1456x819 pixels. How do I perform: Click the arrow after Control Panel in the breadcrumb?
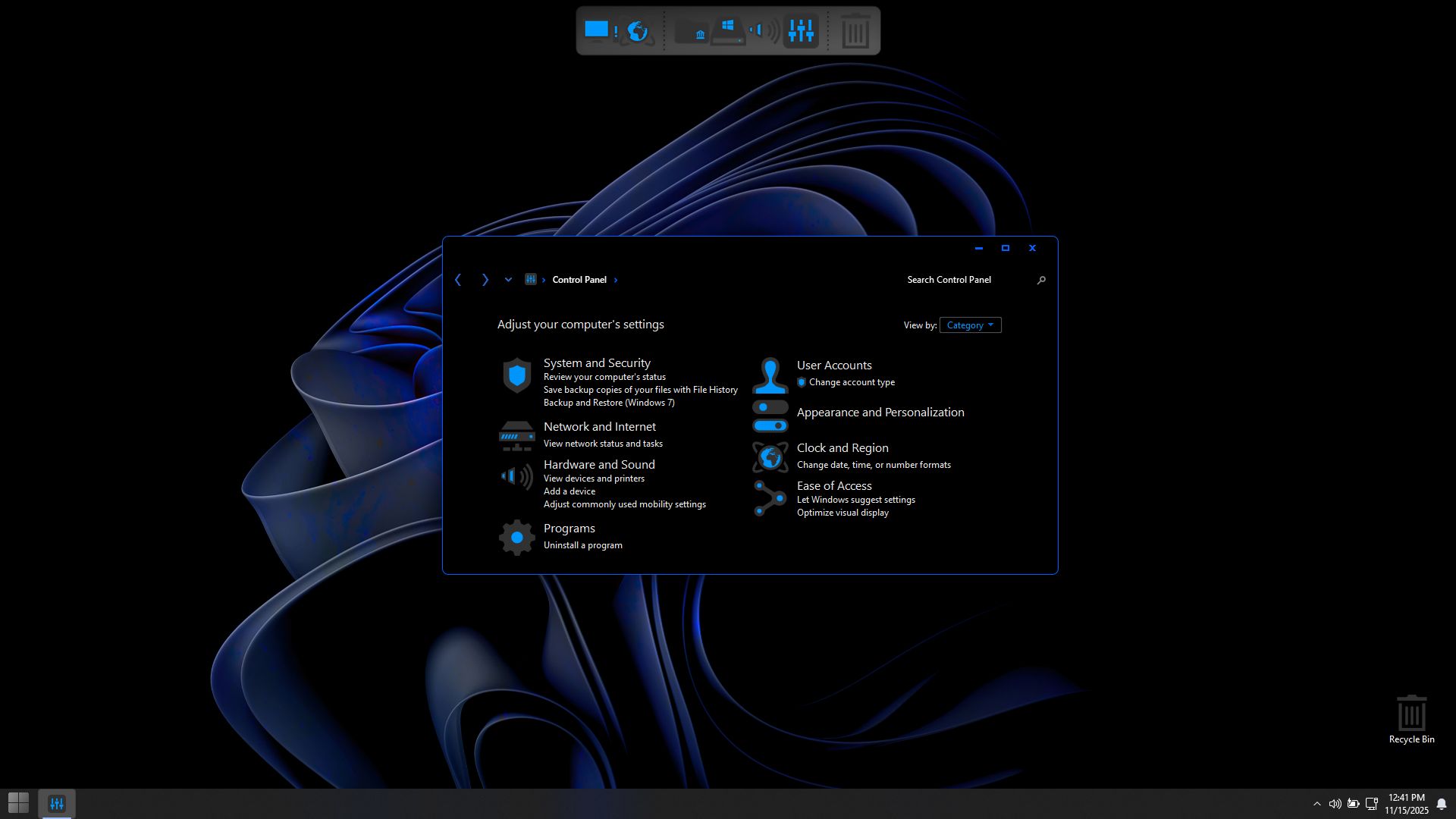pos(616,281)
